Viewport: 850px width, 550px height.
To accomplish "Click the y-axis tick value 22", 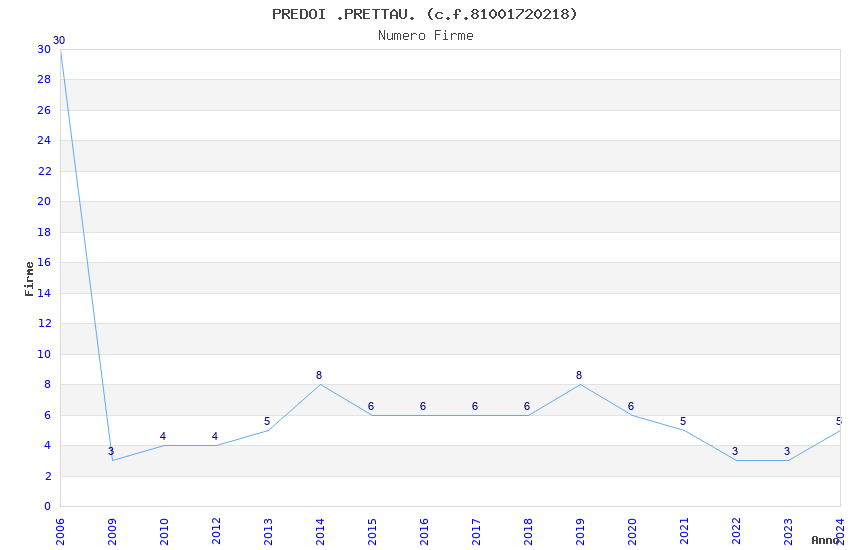I will [x=44, y=171].
